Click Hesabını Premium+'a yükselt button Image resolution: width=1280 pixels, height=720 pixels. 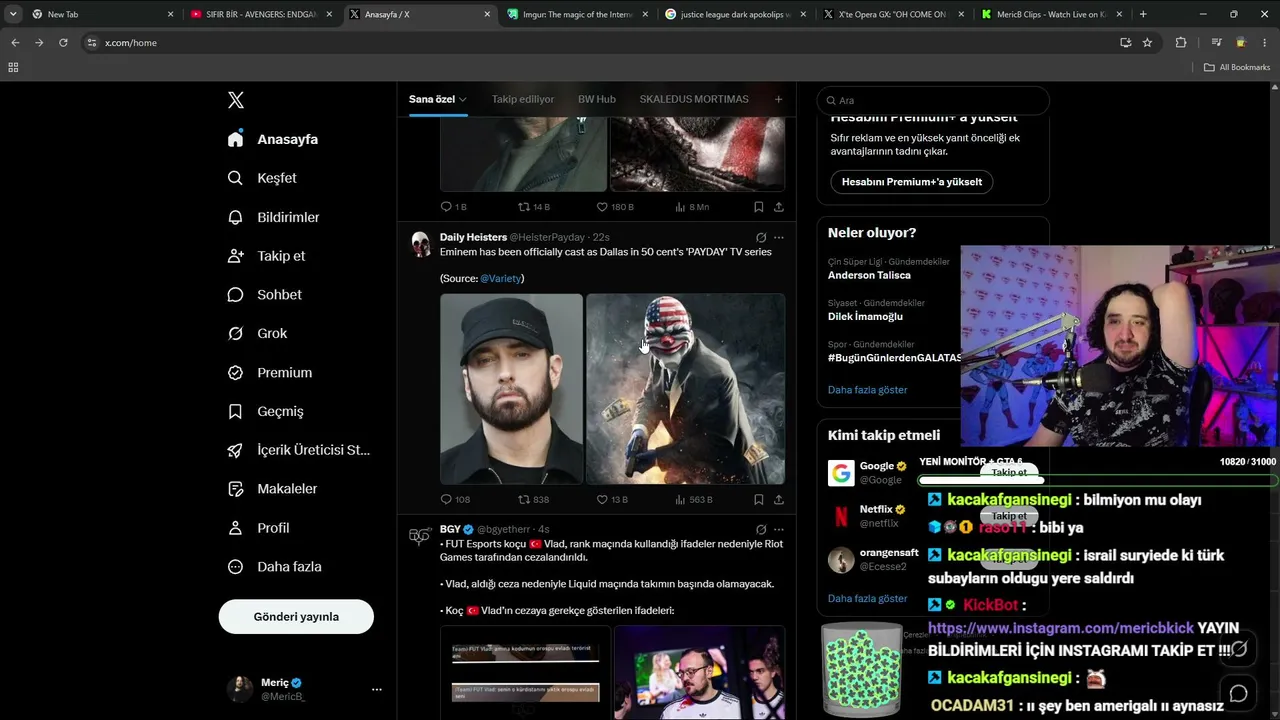912,182
